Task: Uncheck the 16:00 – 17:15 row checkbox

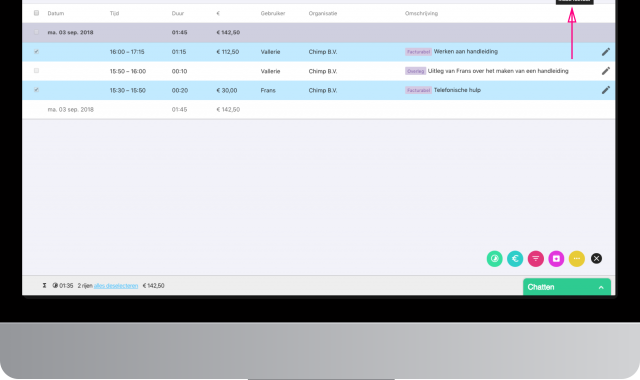Action: point(36,51)
